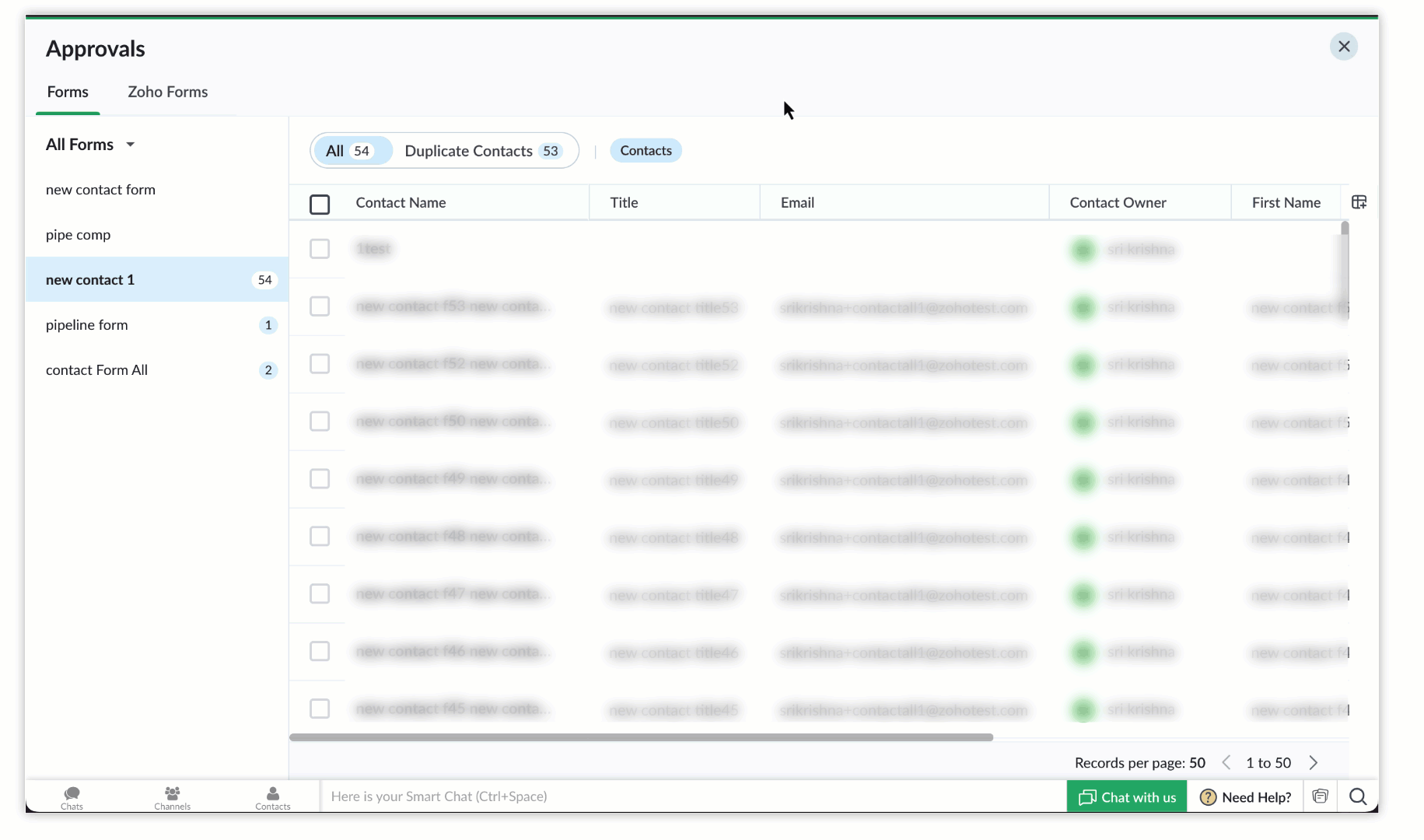This screenshot has height=840, width=1424.
Task: Select checkbox for new contact f53 row
Action: [320, 306]
